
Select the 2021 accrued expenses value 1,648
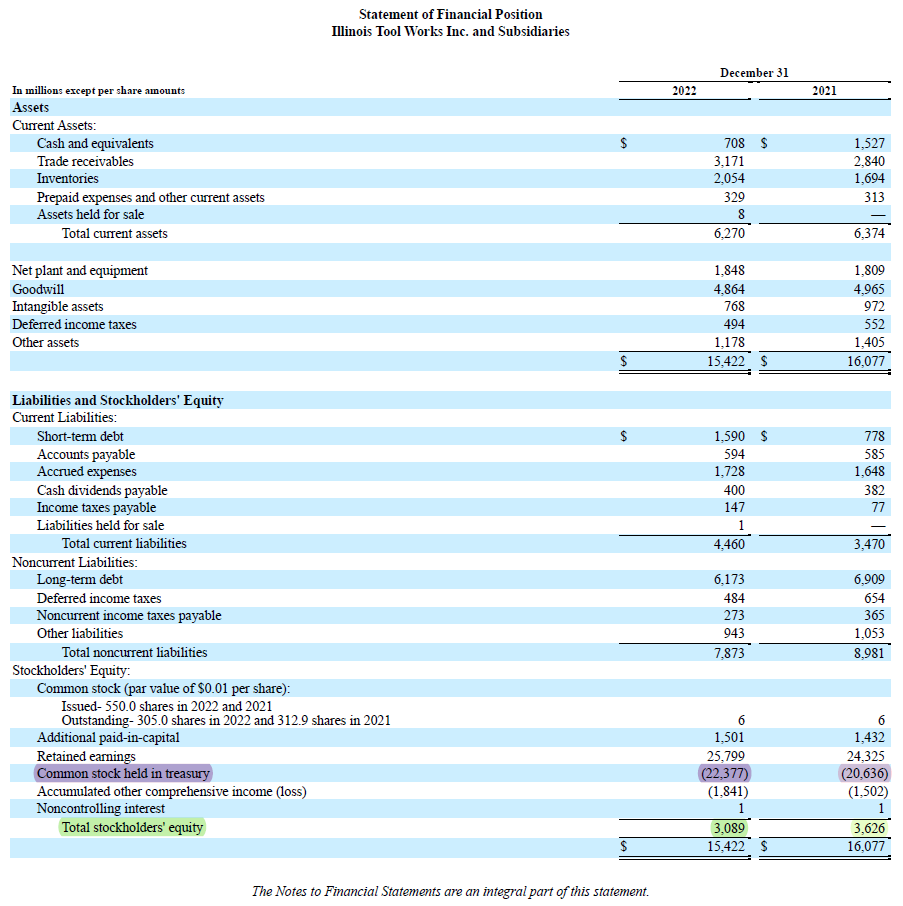(869, 471)
